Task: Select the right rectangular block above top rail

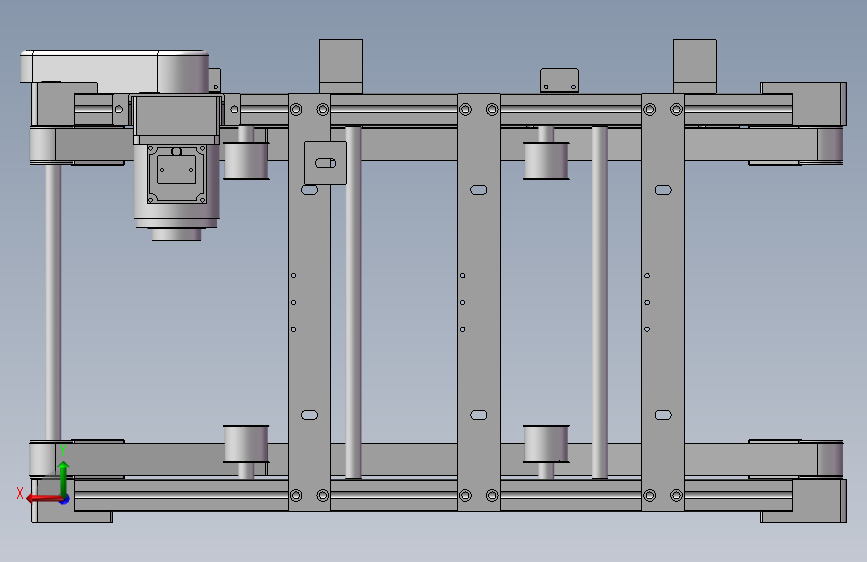Action: (x=695, y=66)
